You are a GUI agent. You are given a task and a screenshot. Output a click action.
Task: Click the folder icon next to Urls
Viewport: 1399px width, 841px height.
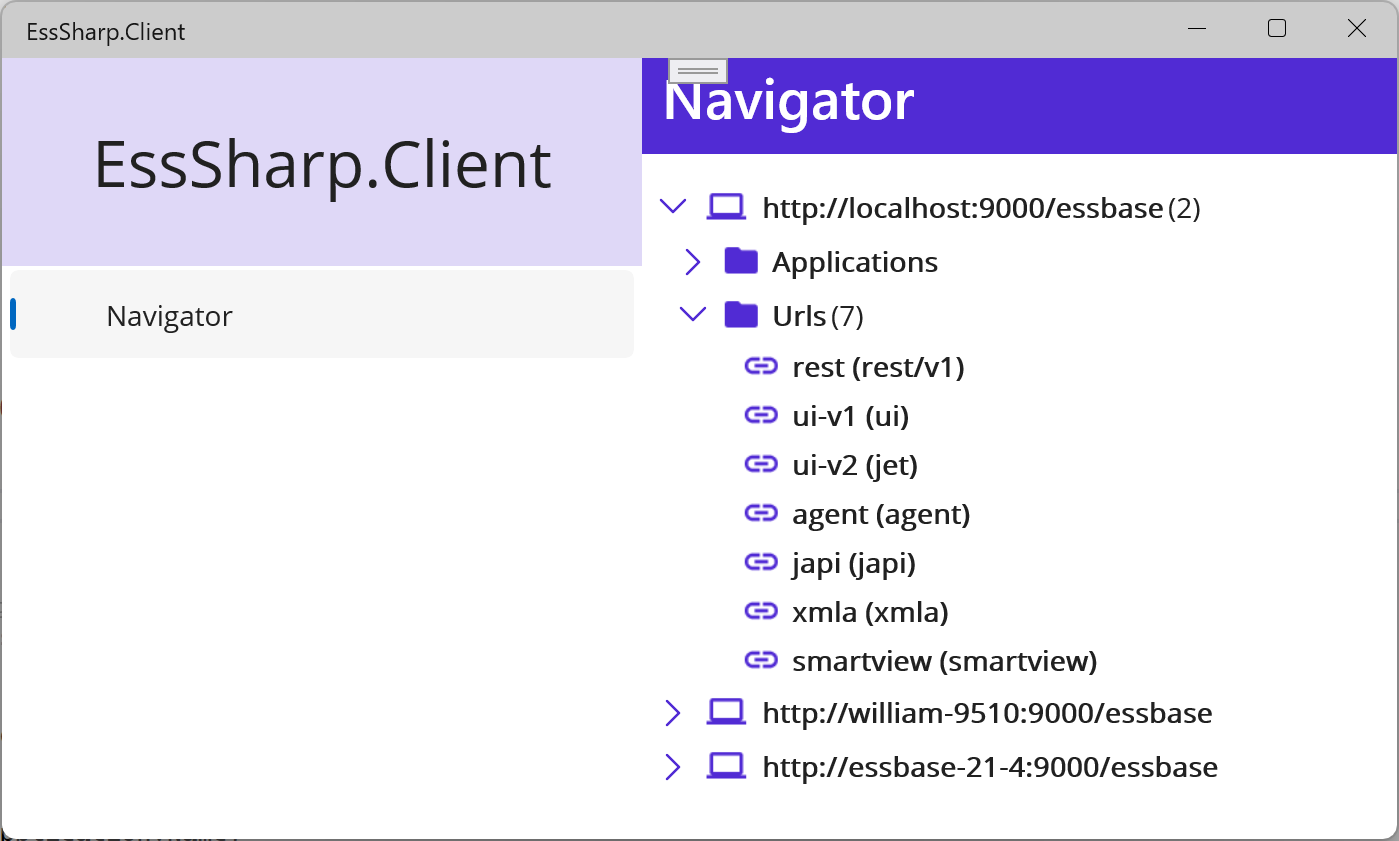tap(741, 314)
